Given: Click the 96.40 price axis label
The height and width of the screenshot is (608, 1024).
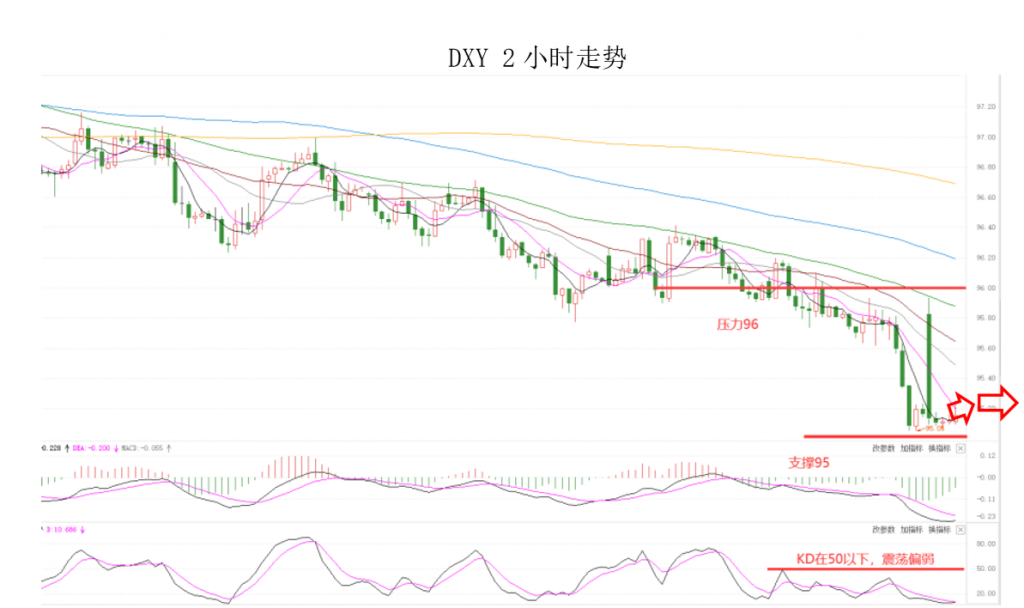Looking at the screenshot, I should 985,227.
